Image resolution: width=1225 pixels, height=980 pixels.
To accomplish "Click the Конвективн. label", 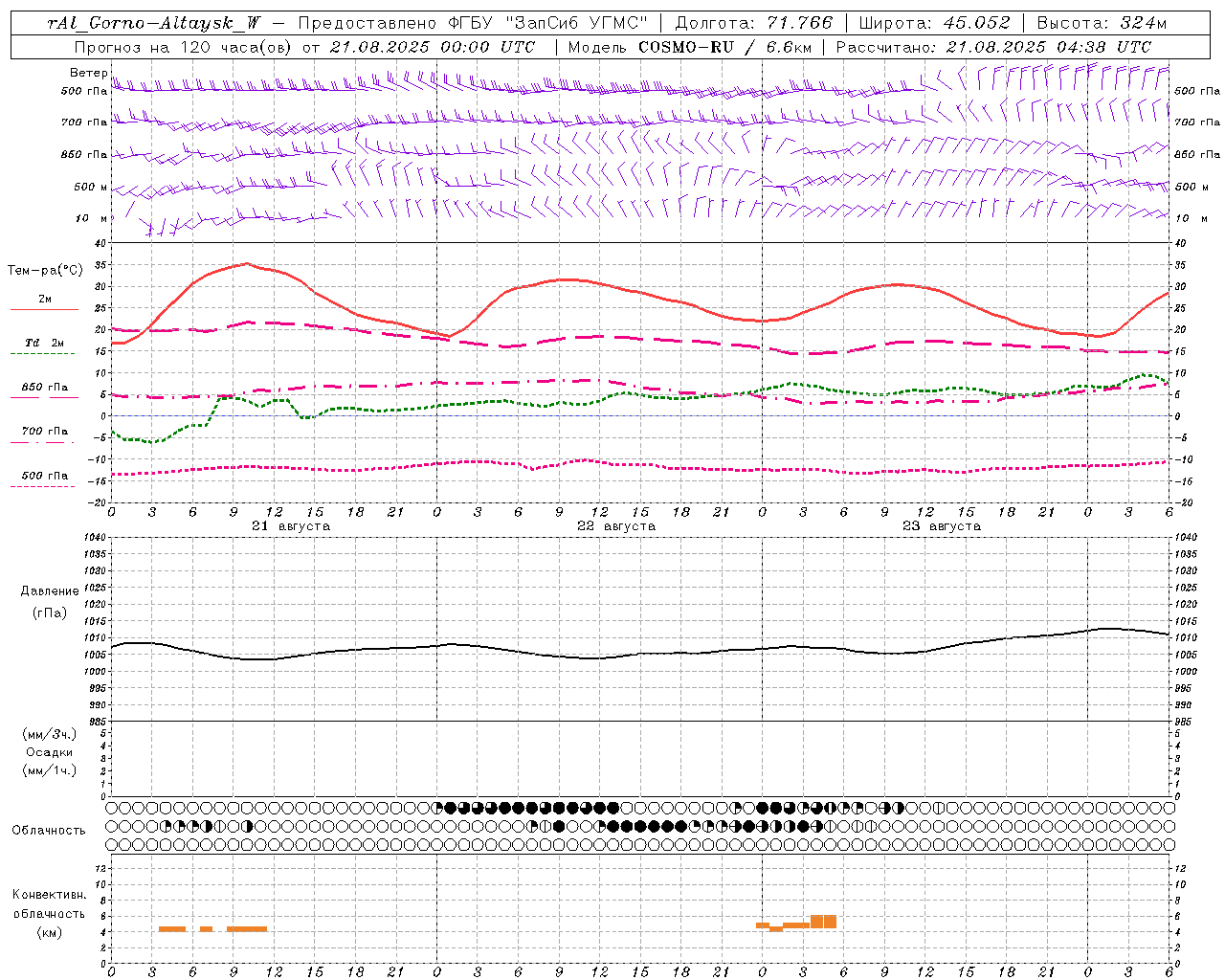I will 49,895.
